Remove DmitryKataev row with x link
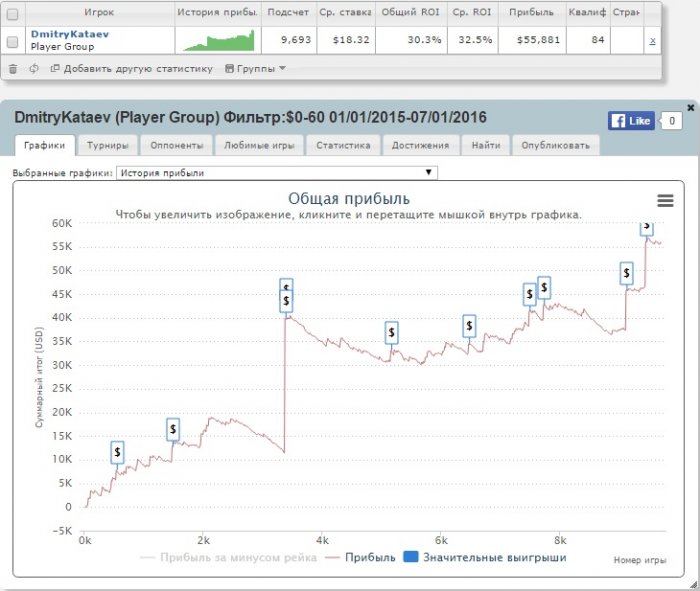This screenshot has height=591, width=700. [652, 41]
